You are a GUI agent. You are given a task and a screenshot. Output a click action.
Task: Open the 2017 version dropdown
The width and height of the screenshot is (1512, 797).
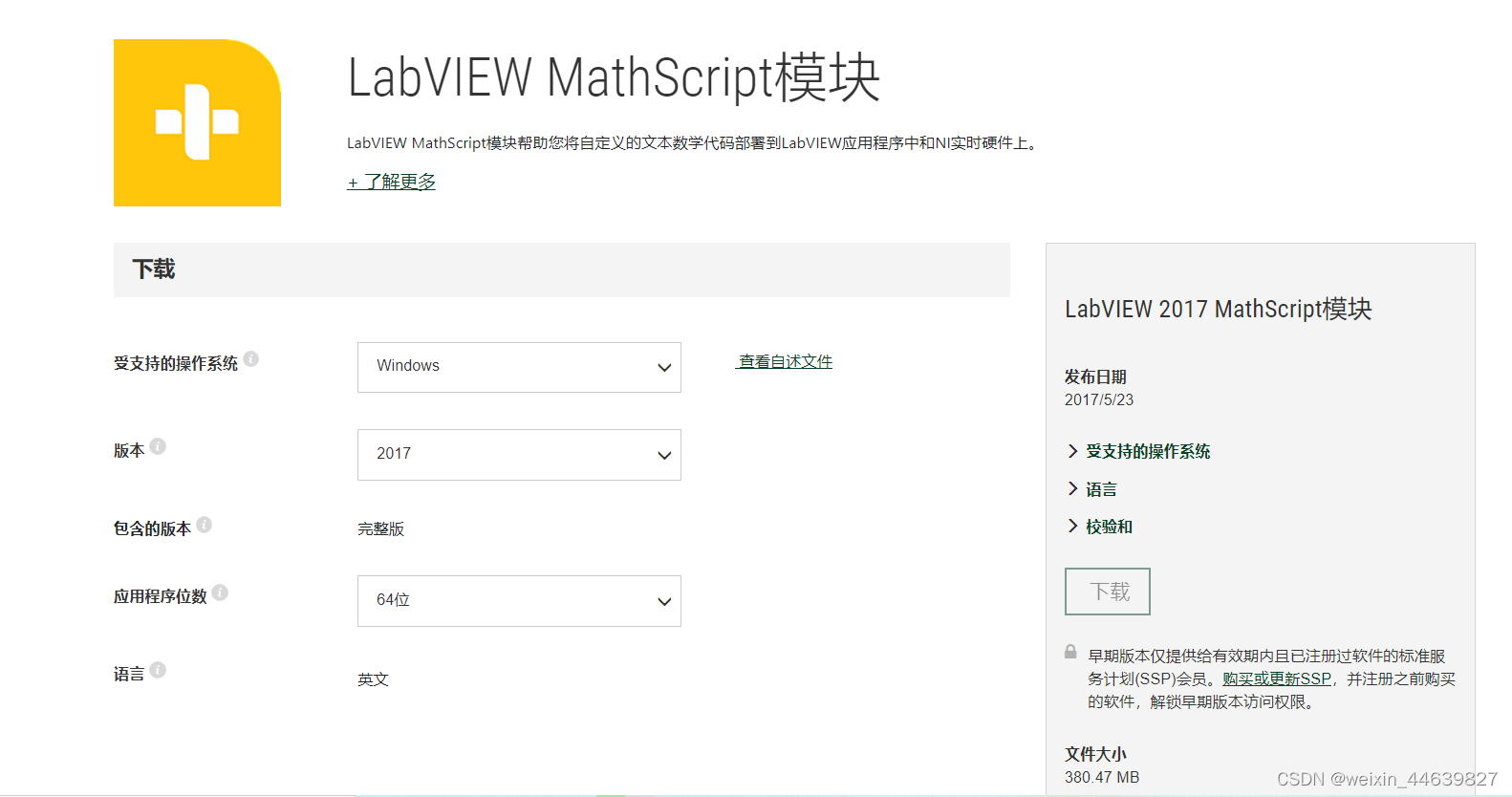point(519,455)
